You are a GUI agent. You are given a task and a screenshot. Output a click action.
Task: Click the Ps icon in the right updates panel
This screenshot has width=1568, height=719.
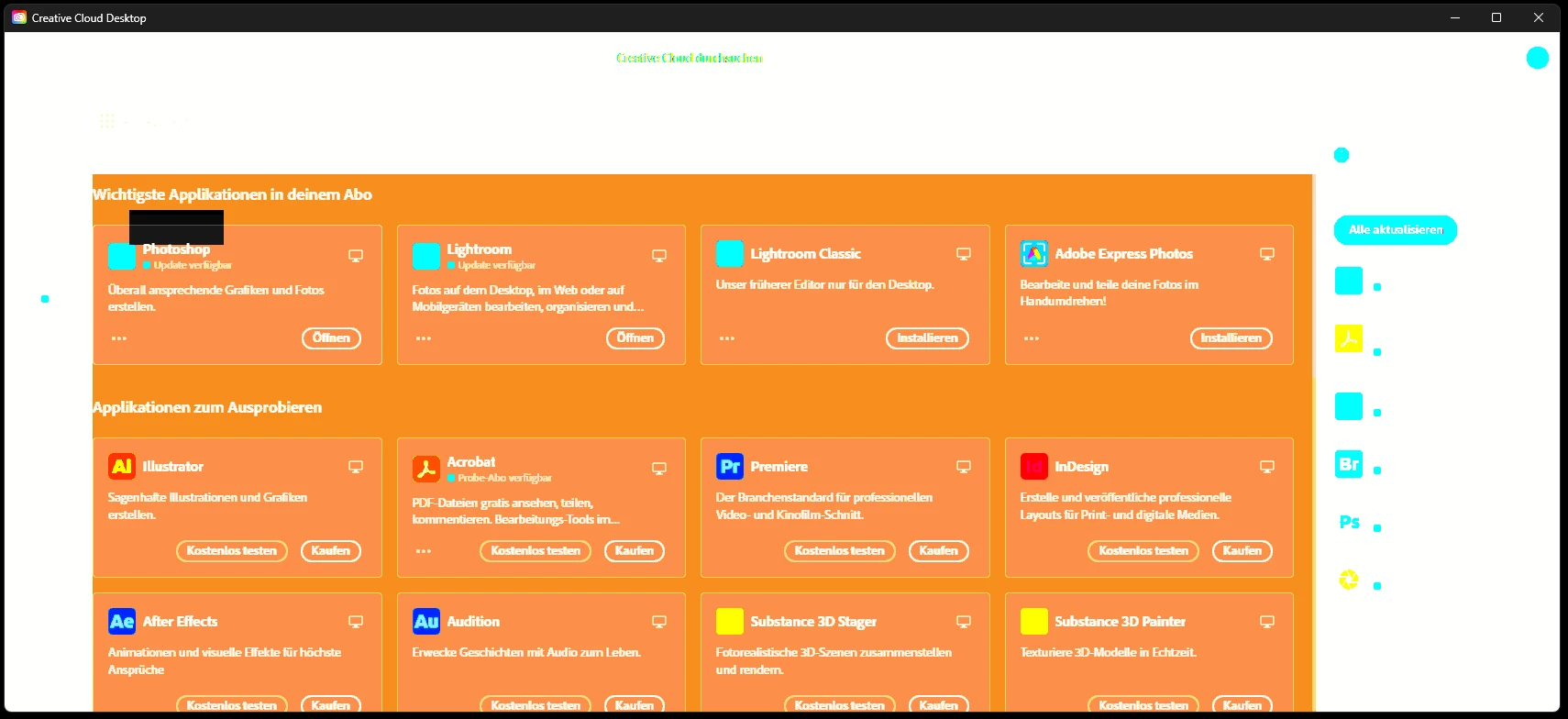(x=1349, y=522)
